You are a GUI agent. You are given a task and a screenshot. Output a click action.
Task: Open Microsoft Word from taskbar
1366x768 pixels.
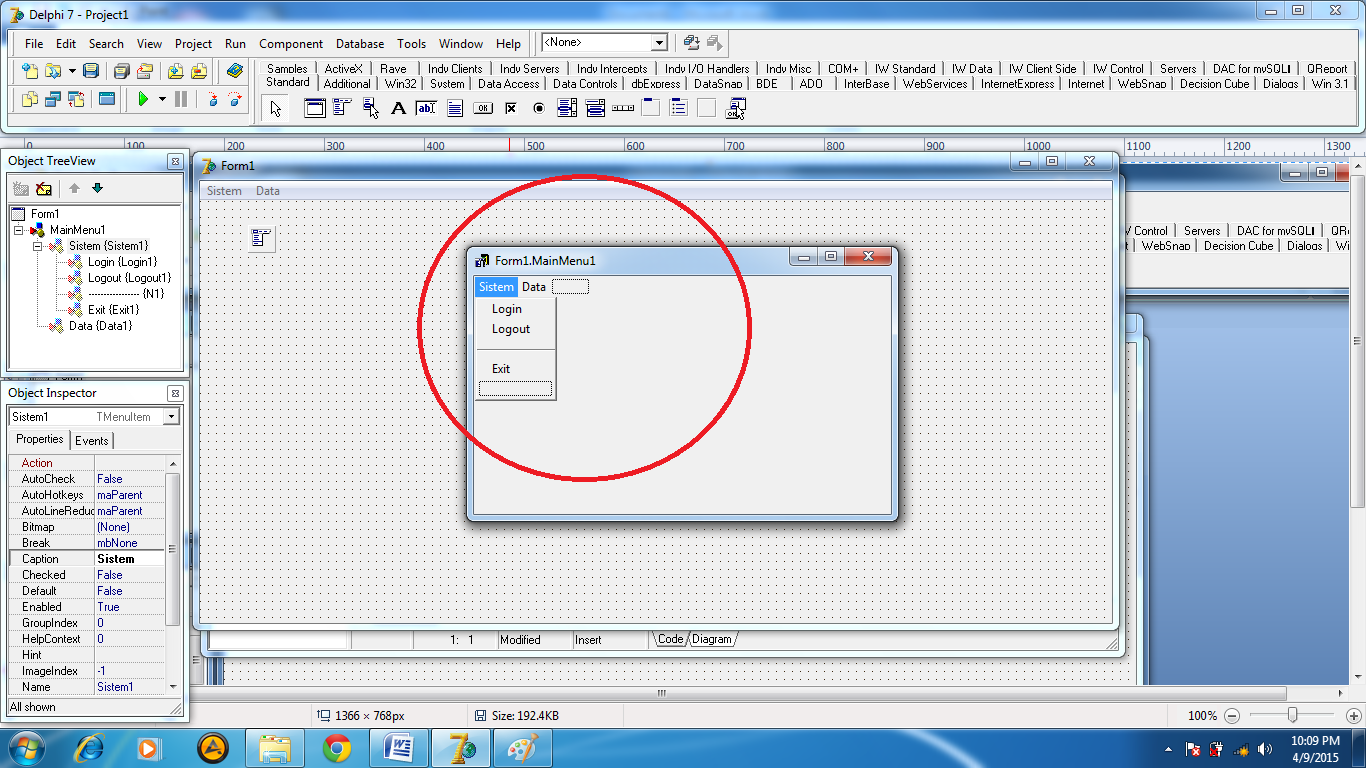point(398,748)
